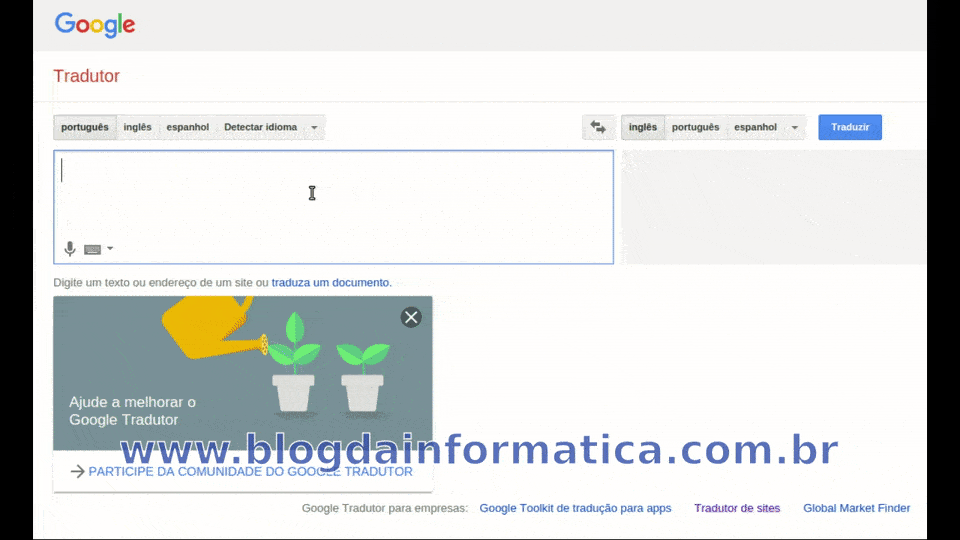This screenshot has width=960, height=540.
Task: Toggle the virtual keyboard icon
Action: [x=92, y=249]
